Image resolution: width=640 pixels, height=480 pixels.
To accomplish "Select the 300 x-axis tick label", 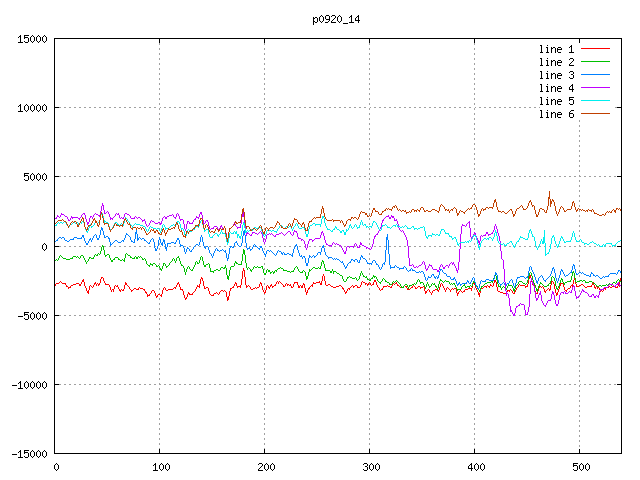I will pos(370,467).
